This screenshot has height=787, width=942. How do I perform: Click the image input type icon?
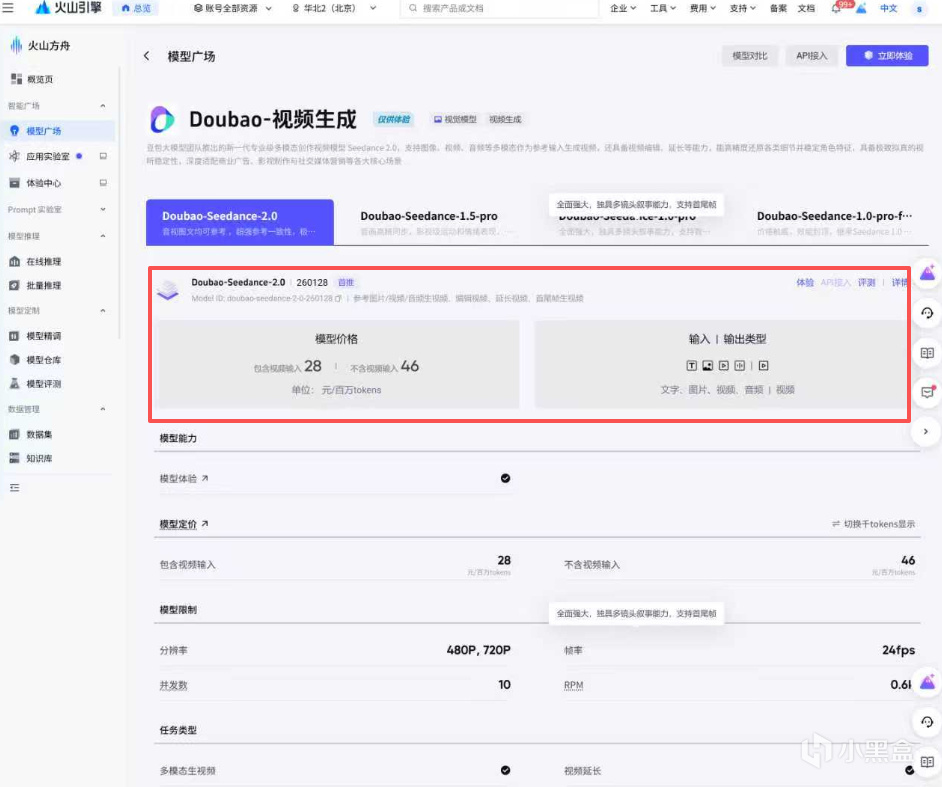708,365
